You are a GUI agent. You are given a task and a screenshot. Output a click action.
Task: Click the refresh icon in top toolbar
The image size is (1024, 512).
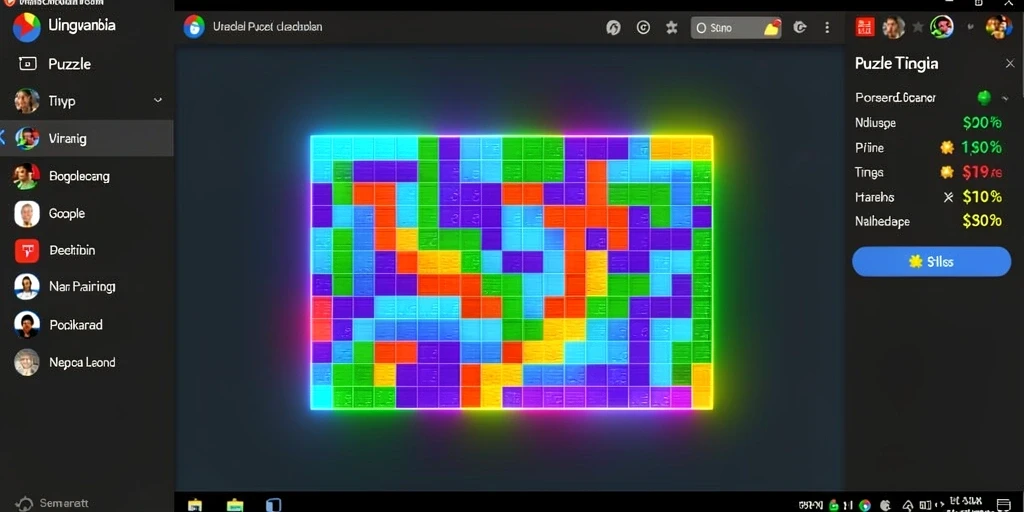pyautogui.click(x=613, y=27)
